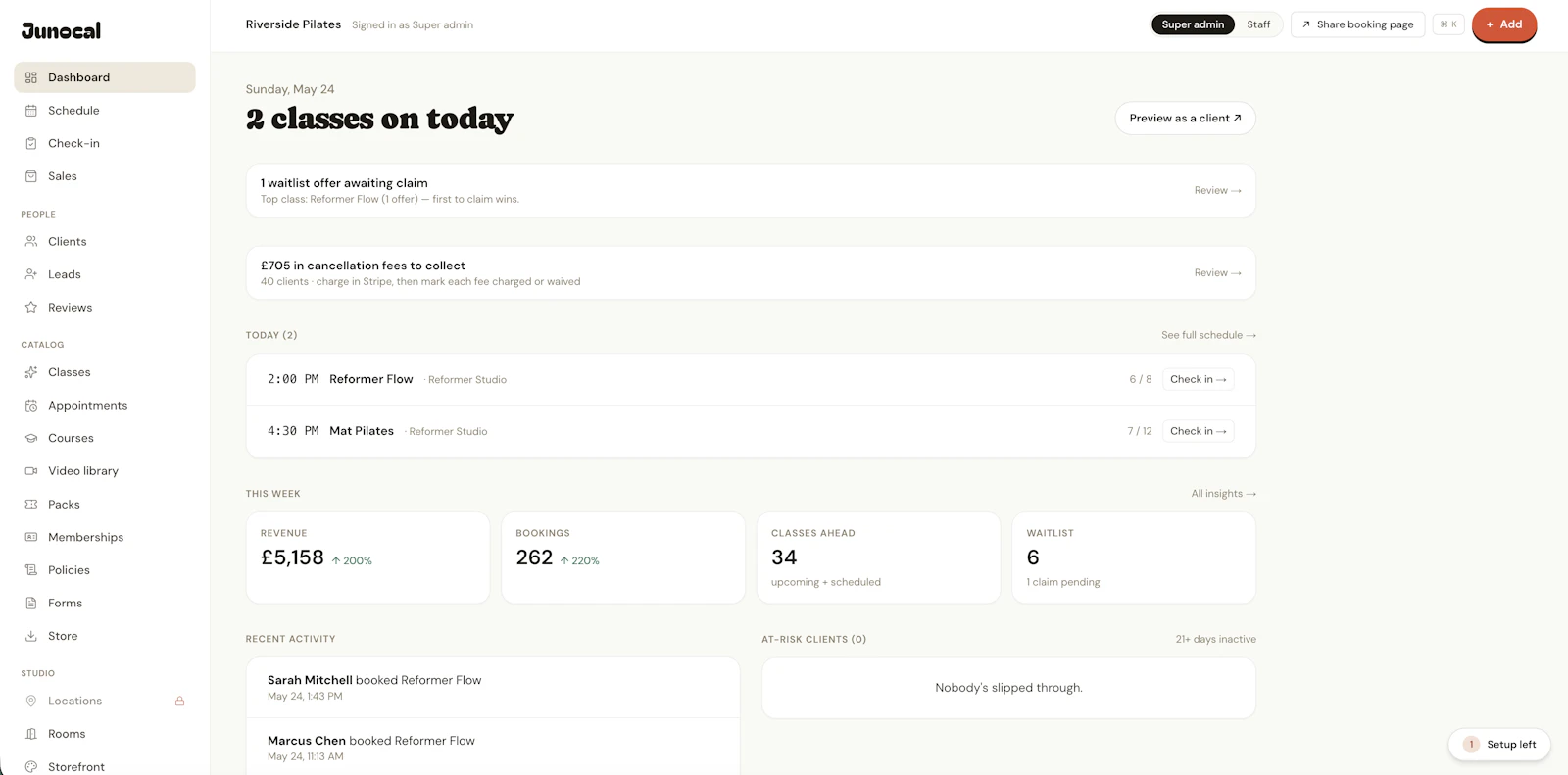
Task: Click the Rooms door icon
Action: coord(31,734)
